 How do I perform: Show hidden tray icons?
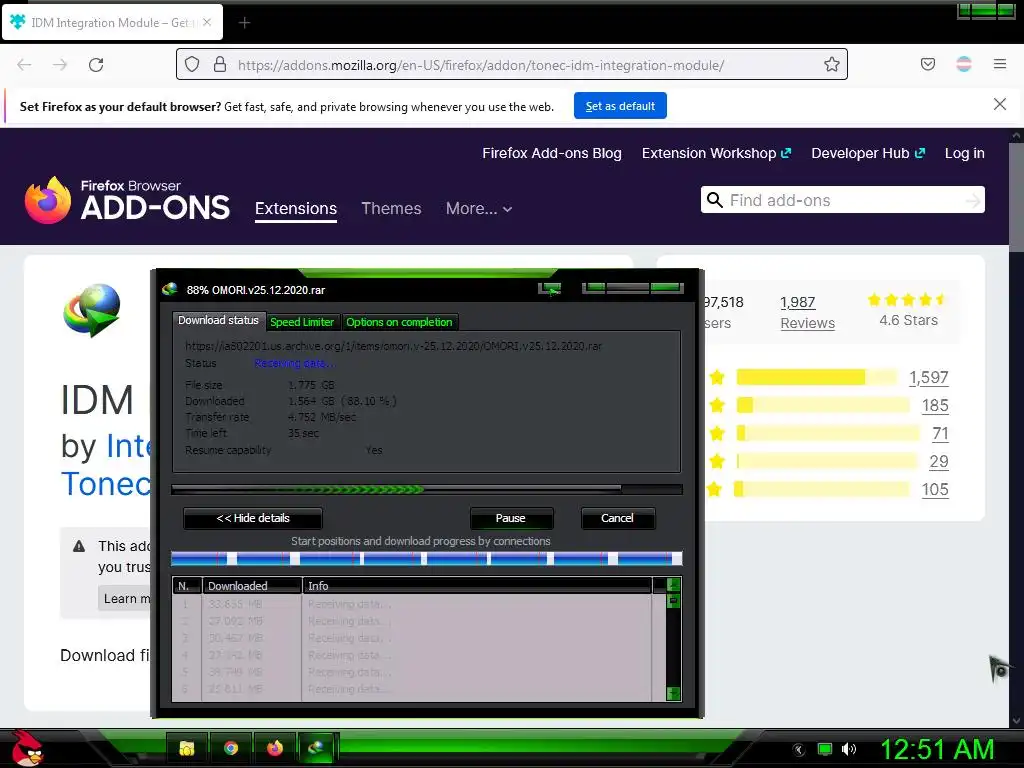798,750
